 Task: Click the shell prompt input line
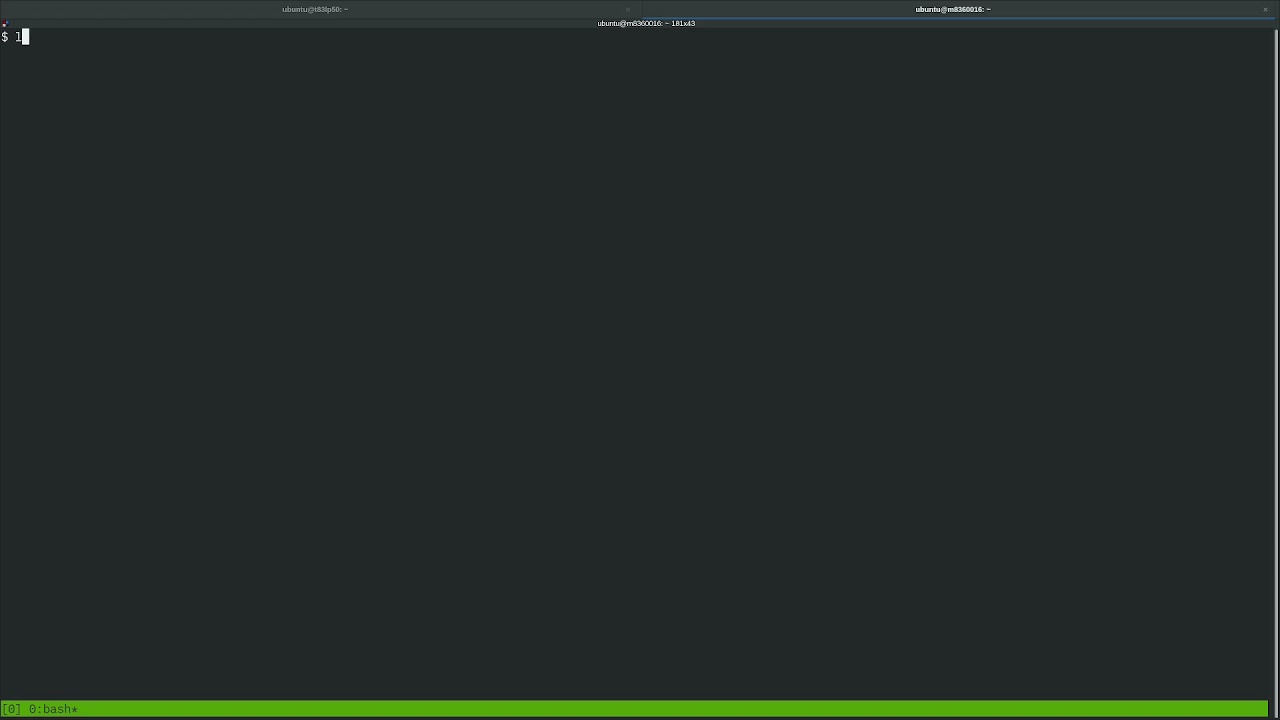(634, 37)
